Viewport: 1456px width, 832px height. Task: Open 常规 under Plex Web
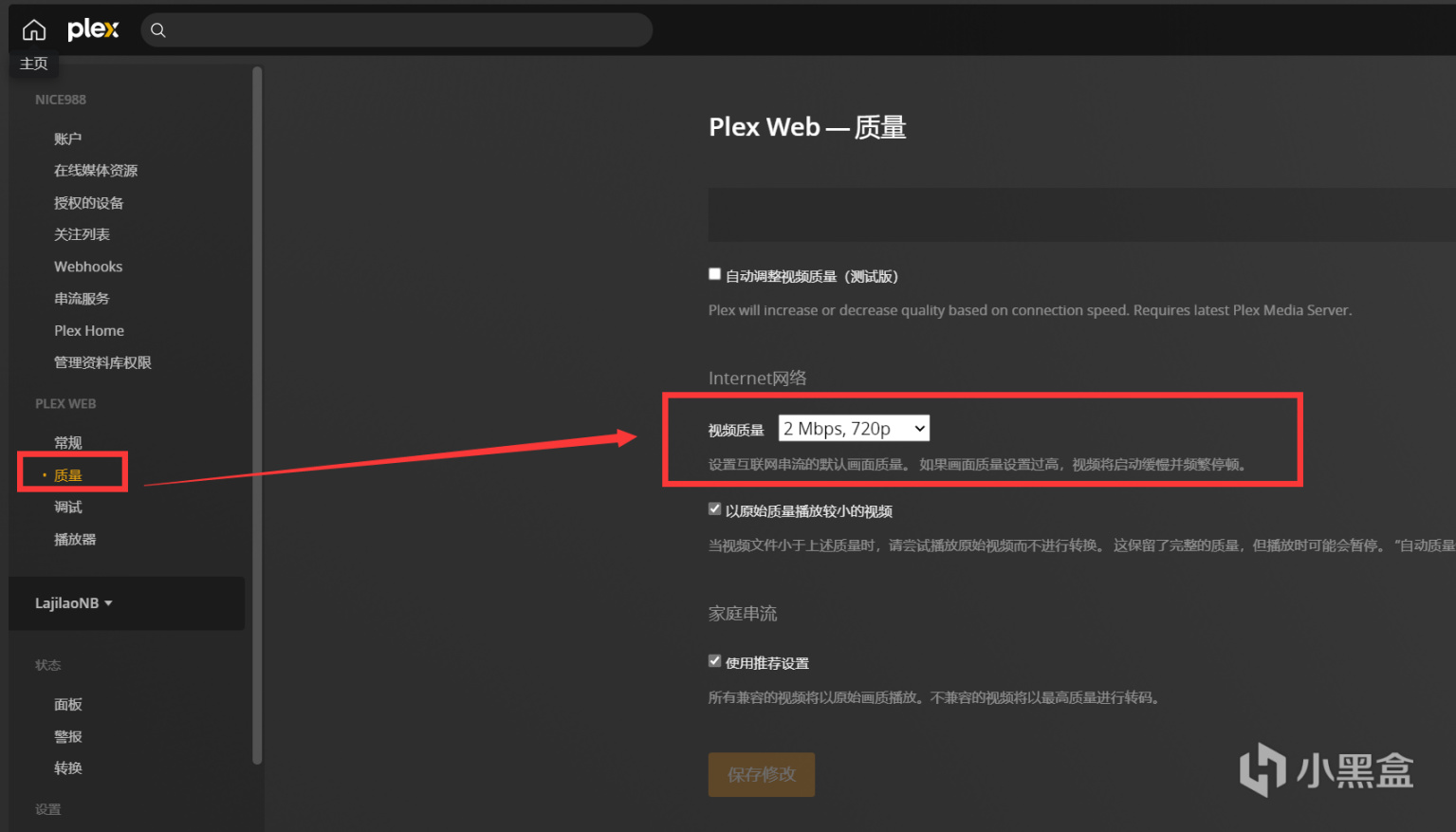click(x=67, y=443)
